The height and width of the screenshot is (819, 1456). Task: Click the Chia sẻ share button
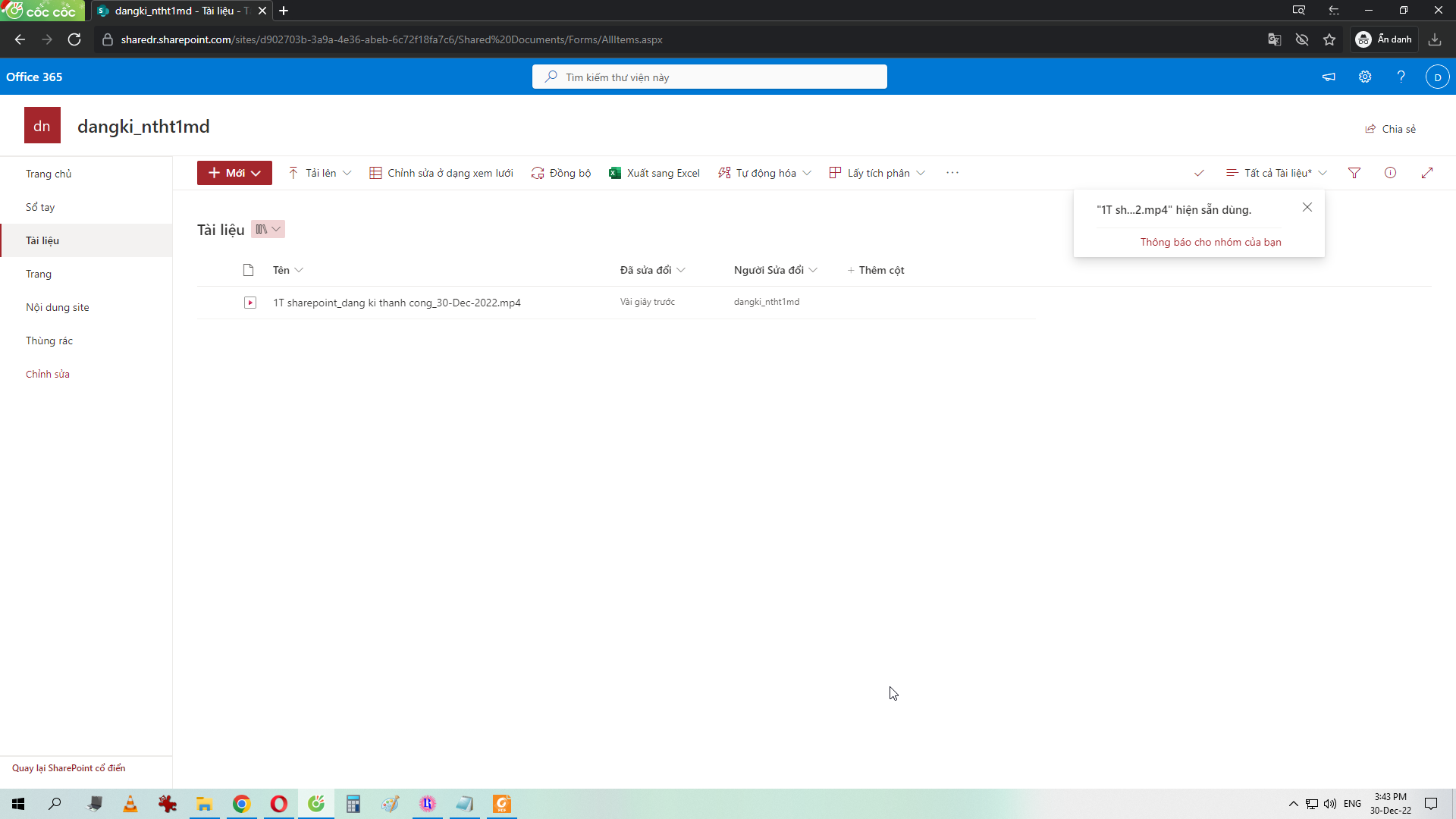click(1391, 129)
